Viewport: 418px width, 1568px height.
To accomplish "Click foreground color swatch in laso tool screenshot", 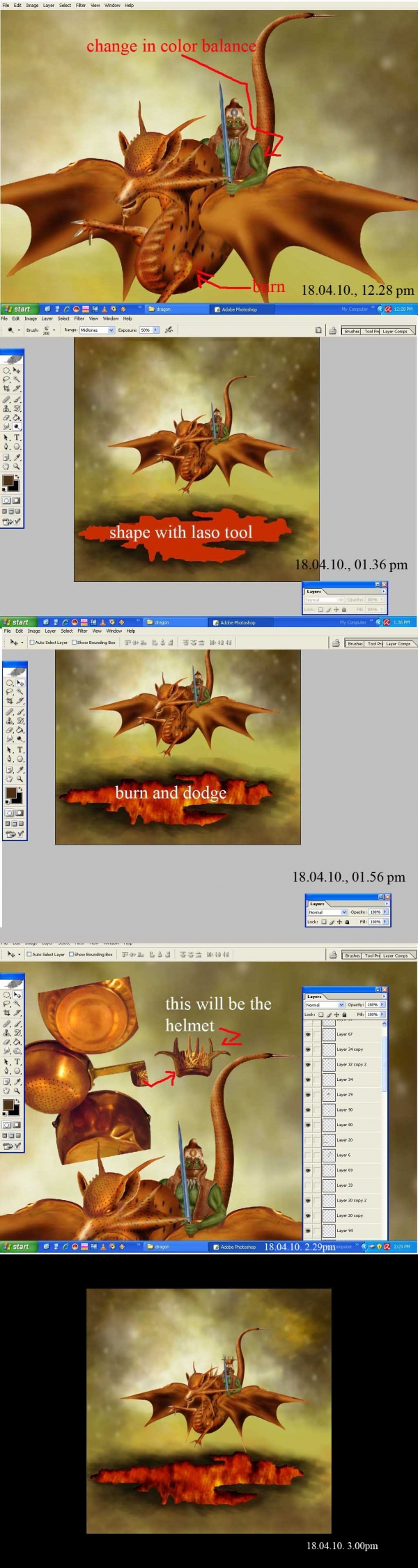I will point(8,480).
